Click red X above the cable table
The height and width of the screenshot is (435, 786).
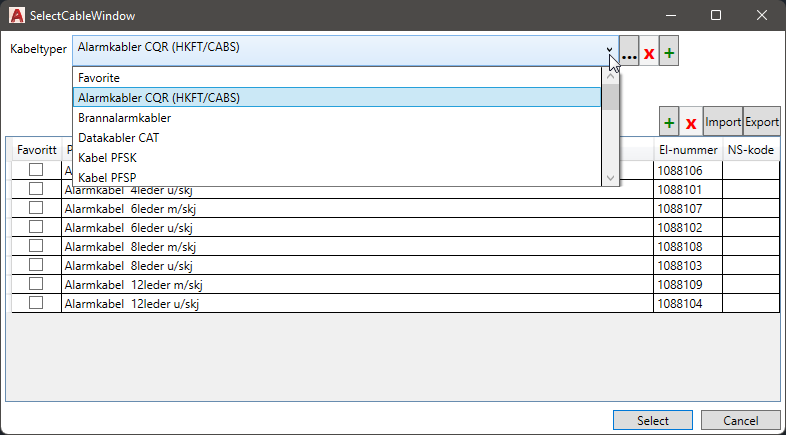(x=690, y=122)
